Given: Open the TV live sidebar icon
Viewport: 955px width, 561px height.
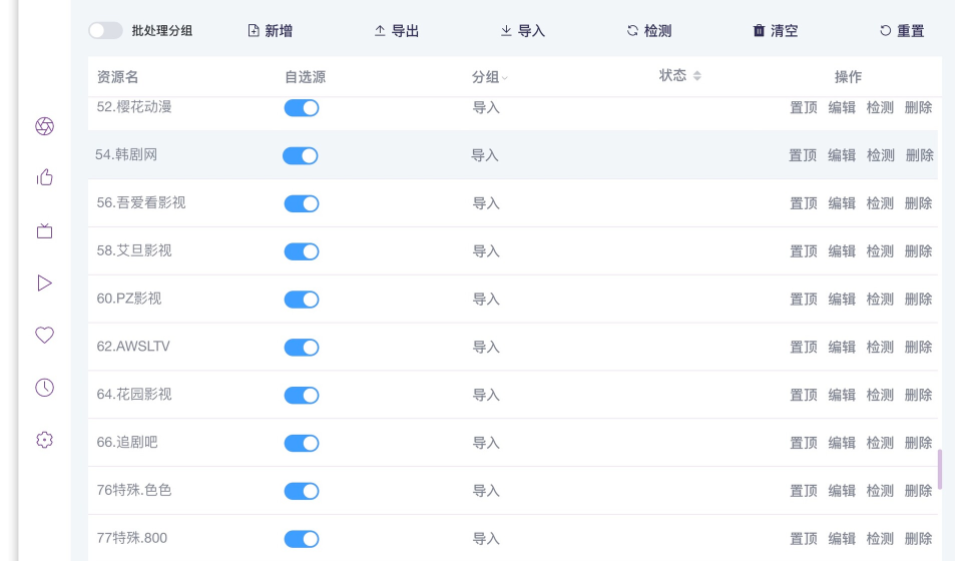Looking at the screenshot, I should (x=44, y=231).
